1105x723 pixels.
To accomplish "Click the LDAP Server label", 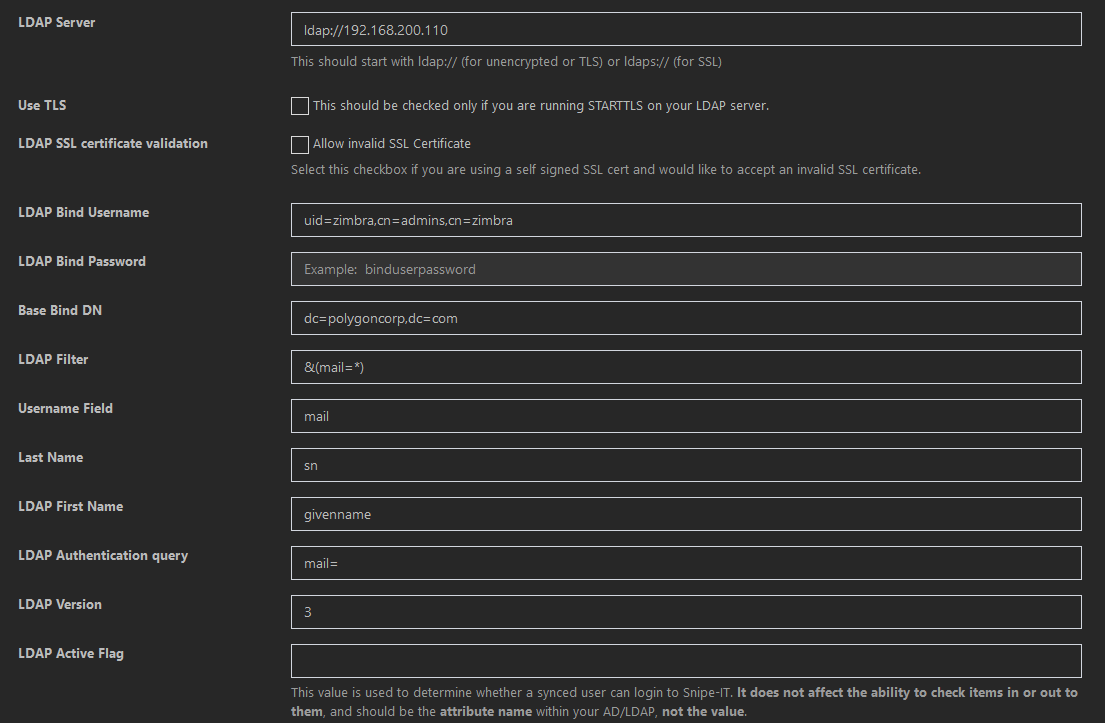I will tap(56, 22).
